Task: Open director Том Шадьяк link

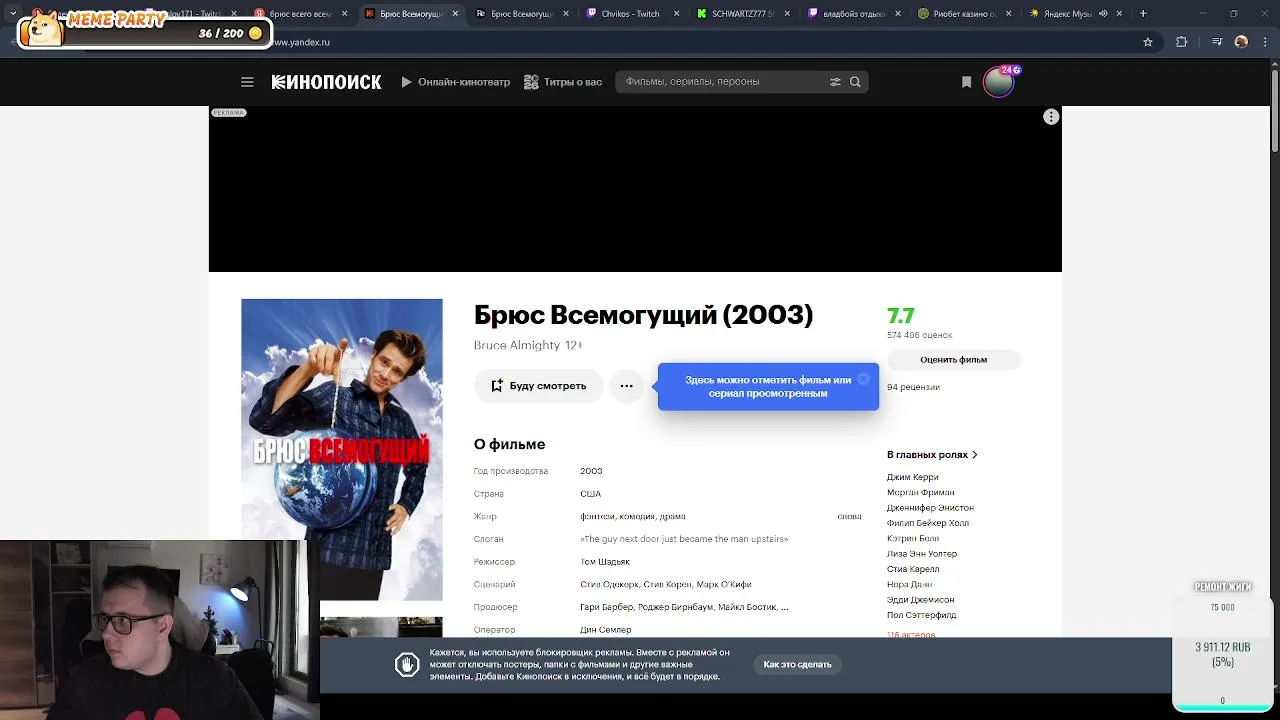Action: point(605,562)
